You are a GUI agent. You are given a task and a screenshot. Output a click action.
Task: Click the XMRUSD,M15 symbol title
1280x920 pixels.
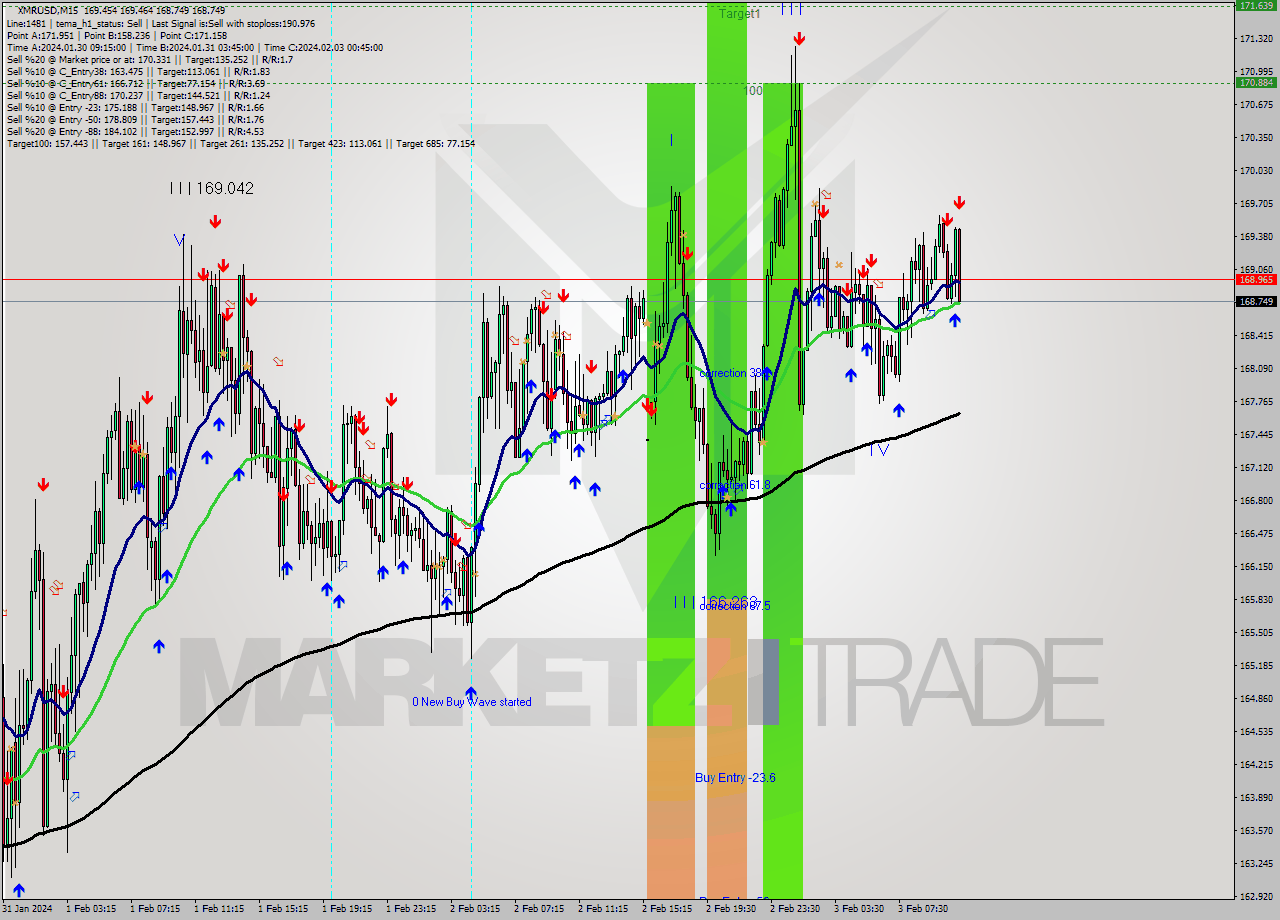pyautogui.click(x=47, y=10)
